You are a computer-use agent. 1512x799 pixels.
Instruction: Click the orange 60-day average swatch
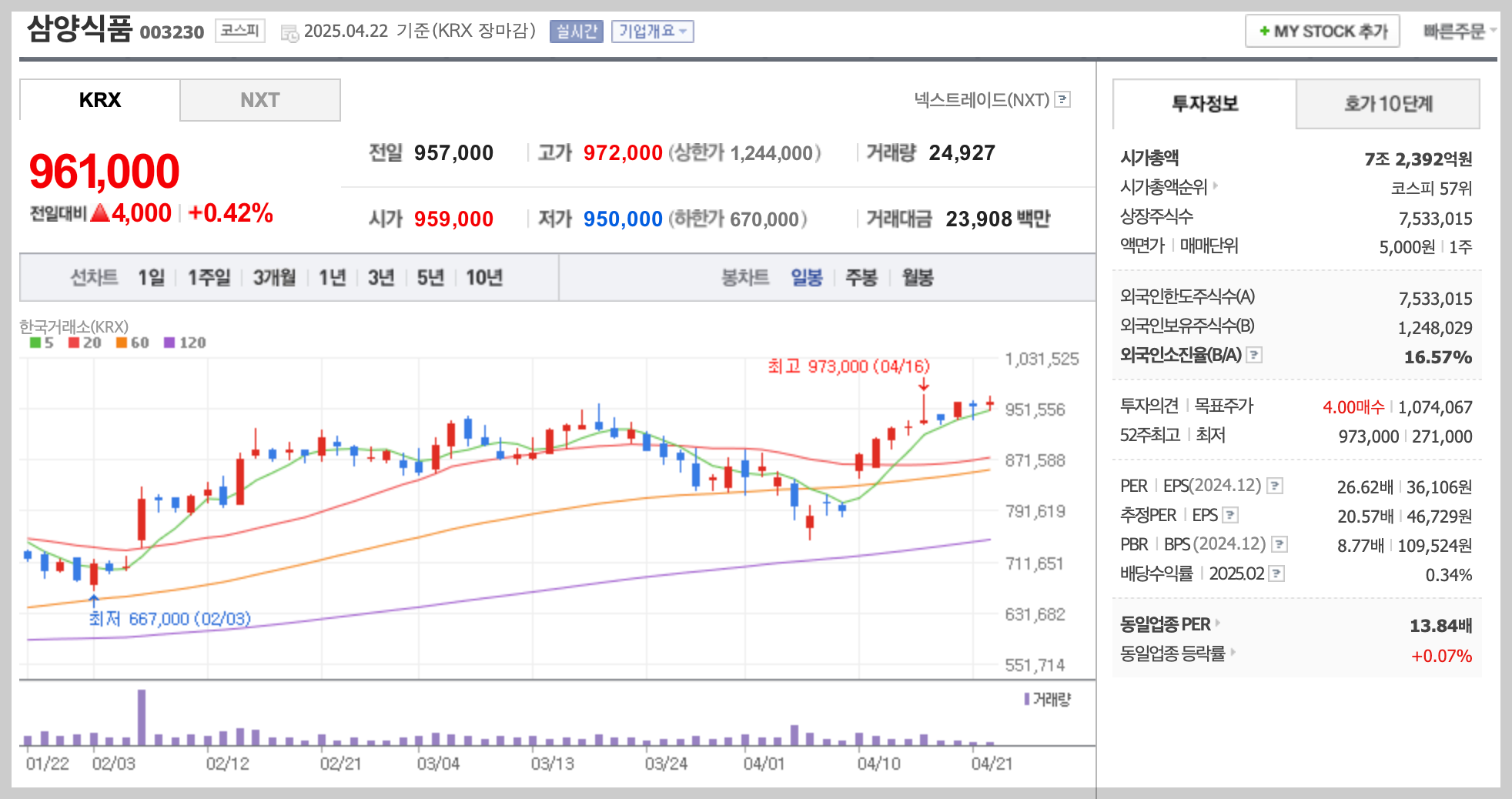pyautogui.click(x=122, y=343)
